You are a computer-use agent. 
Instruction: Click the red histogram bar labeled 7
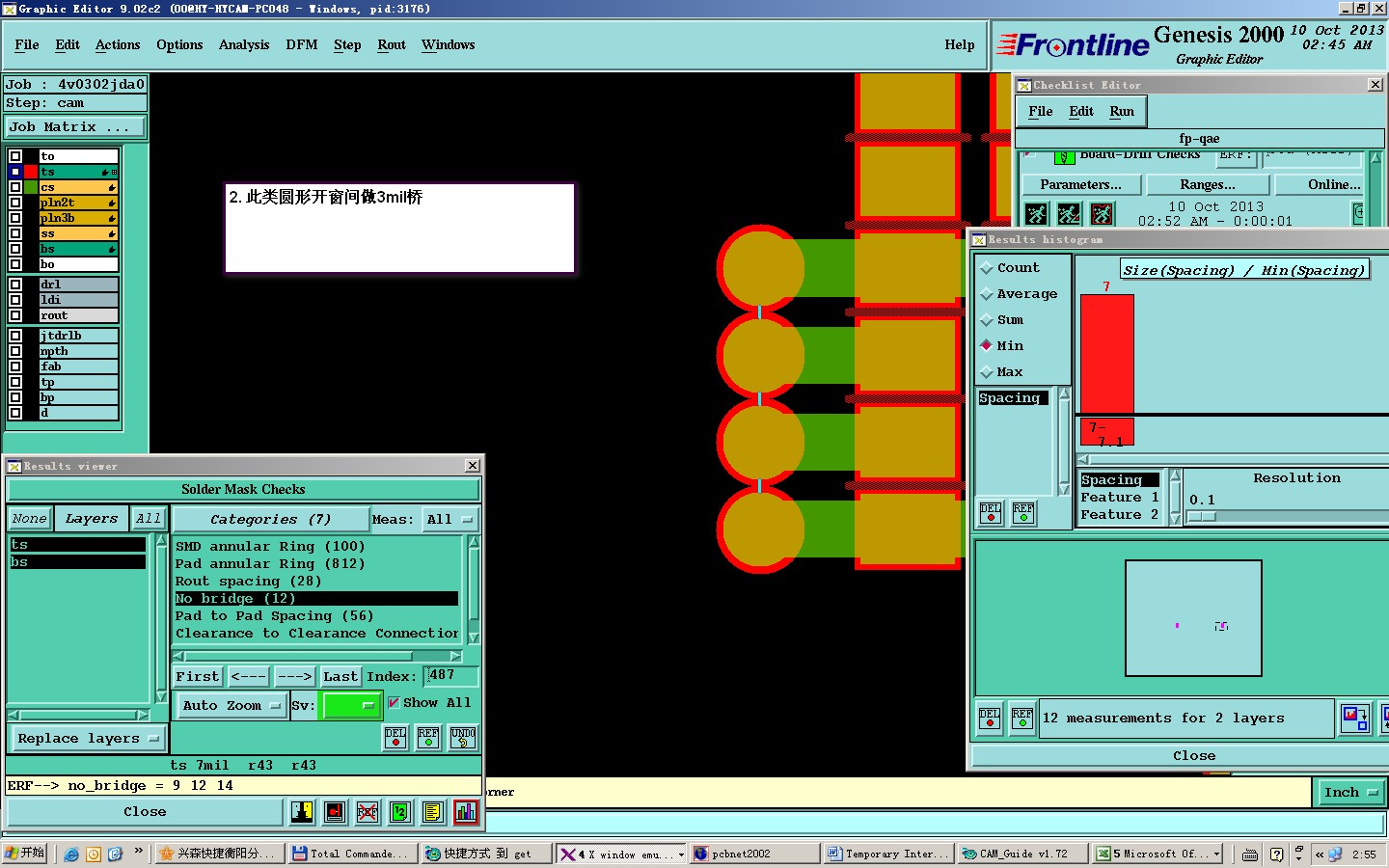[1107, 354]
